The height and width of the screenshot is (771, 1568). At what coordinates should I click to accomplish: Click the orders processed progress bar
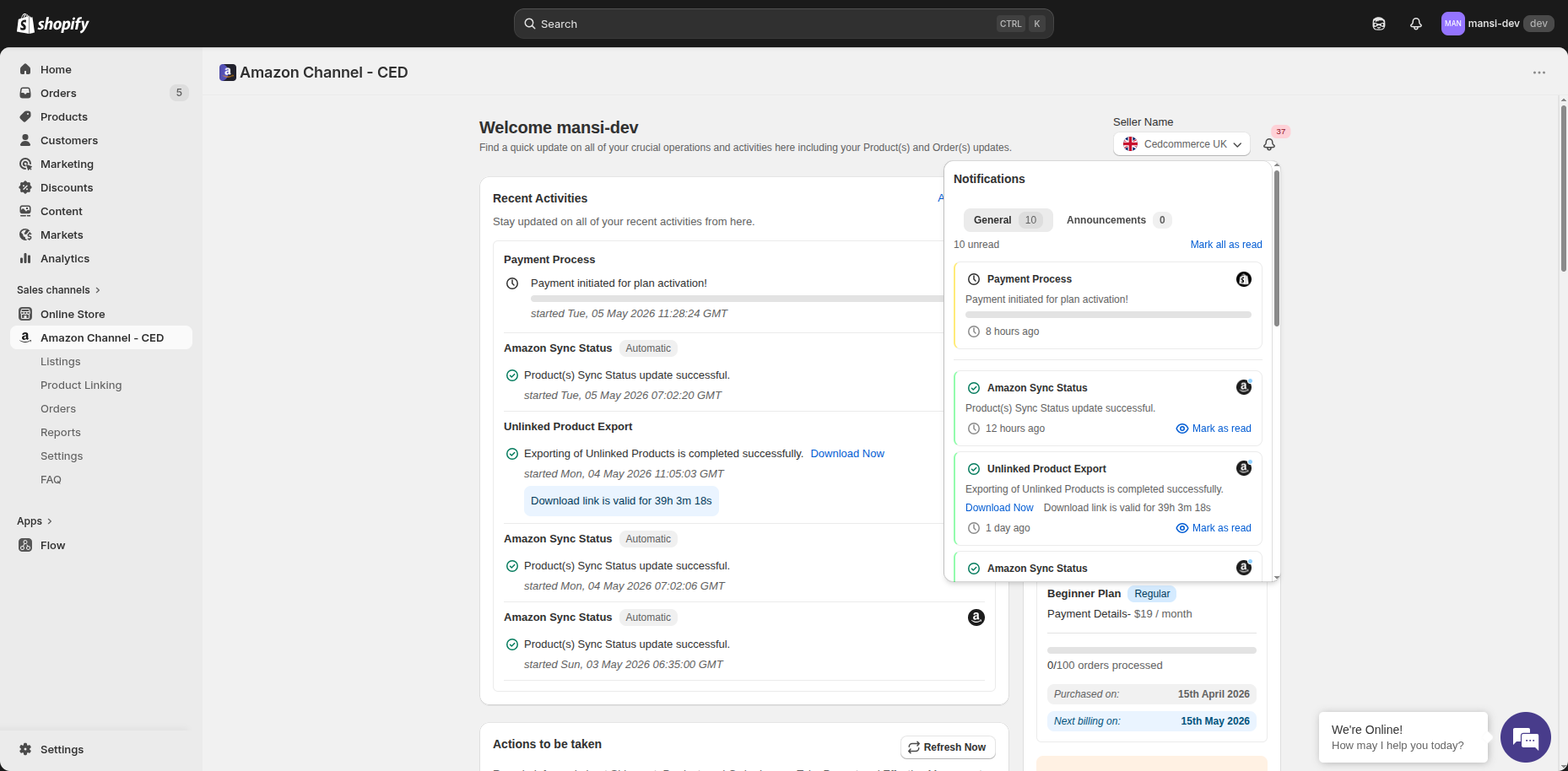[1152, 650]
